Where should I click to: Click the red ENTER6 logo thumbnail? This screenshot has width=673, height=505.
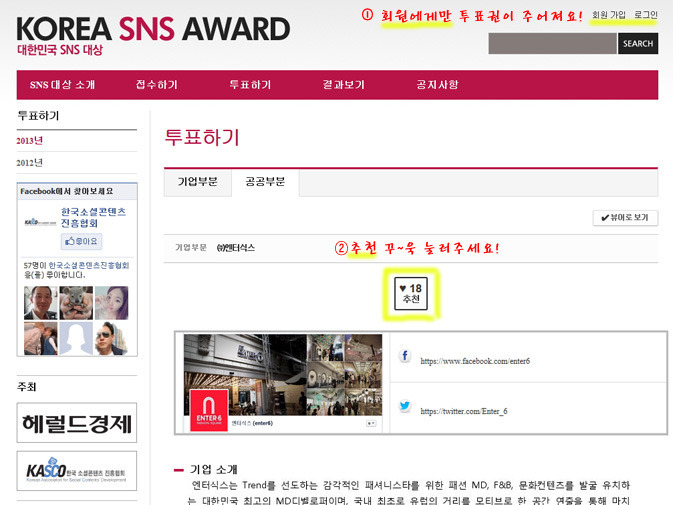[x=209, y=410]
